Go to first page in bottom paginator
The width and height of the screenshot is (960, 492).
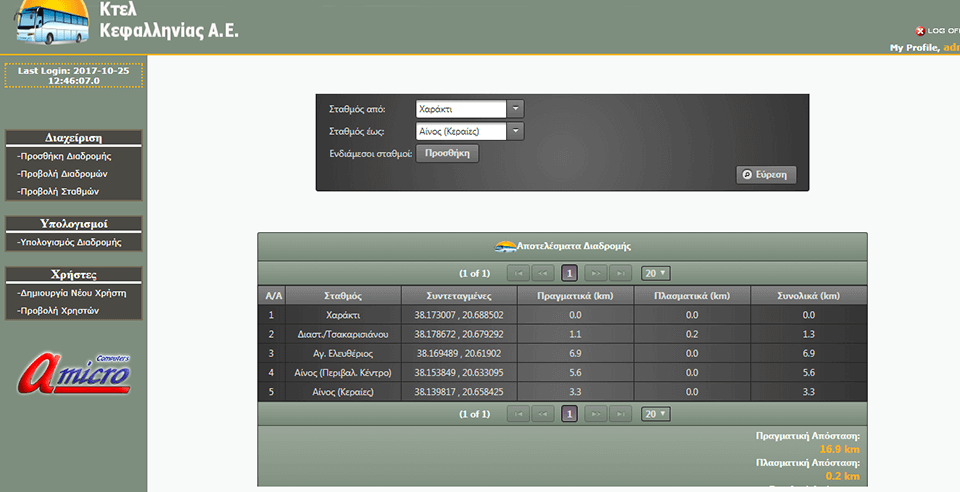coord(517,414)
